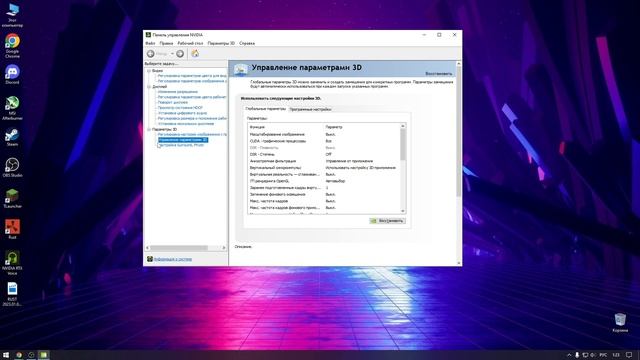Open Chrome from the taskbar
Viewport: 640px width, 360px height.
tap(19, 355)
